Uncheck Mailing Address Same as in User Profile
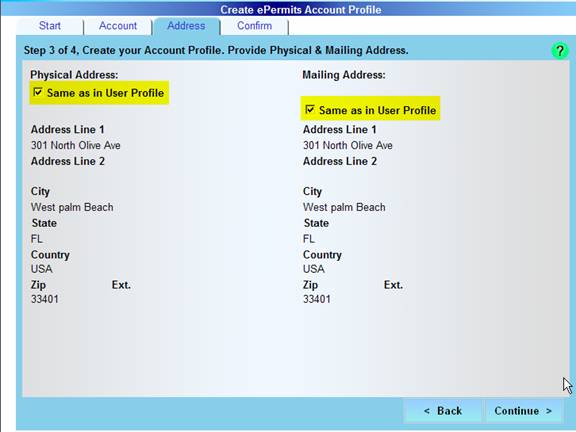The height and width of the screenshot is (432, 576). pyautogui.click(x=310, y=109)
